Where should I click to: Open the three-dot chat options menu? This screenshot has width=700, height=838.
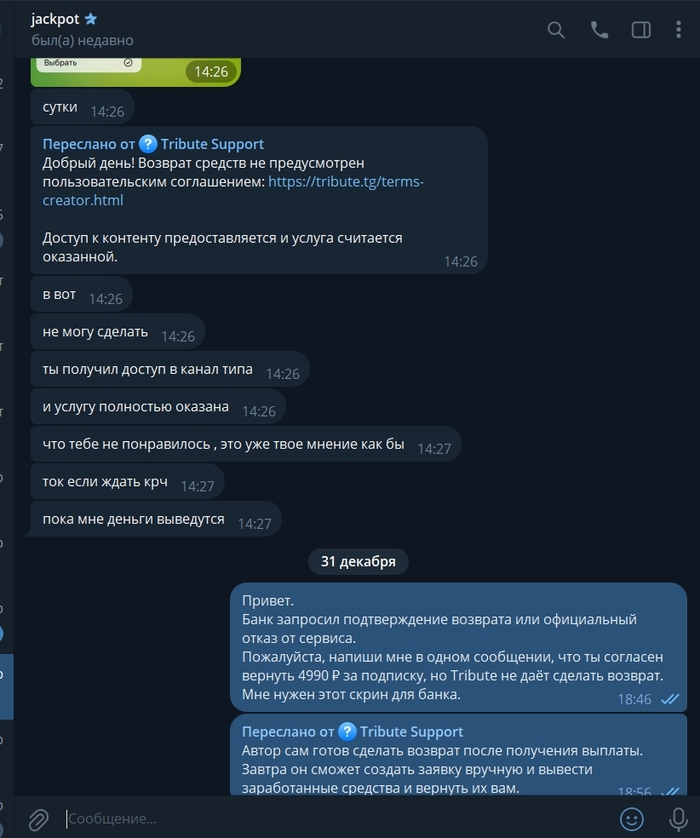click(679, 30)
